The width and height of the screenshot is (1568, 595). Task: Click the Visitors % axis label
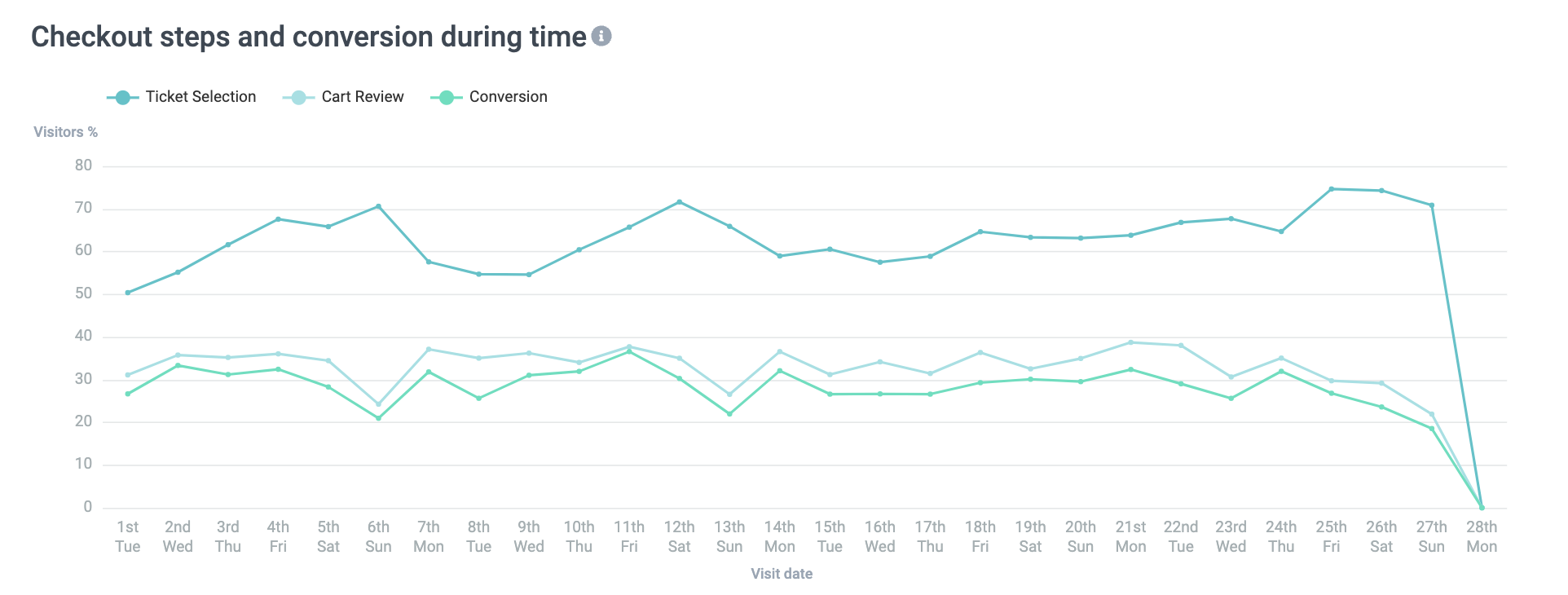[x=65, y=132]
